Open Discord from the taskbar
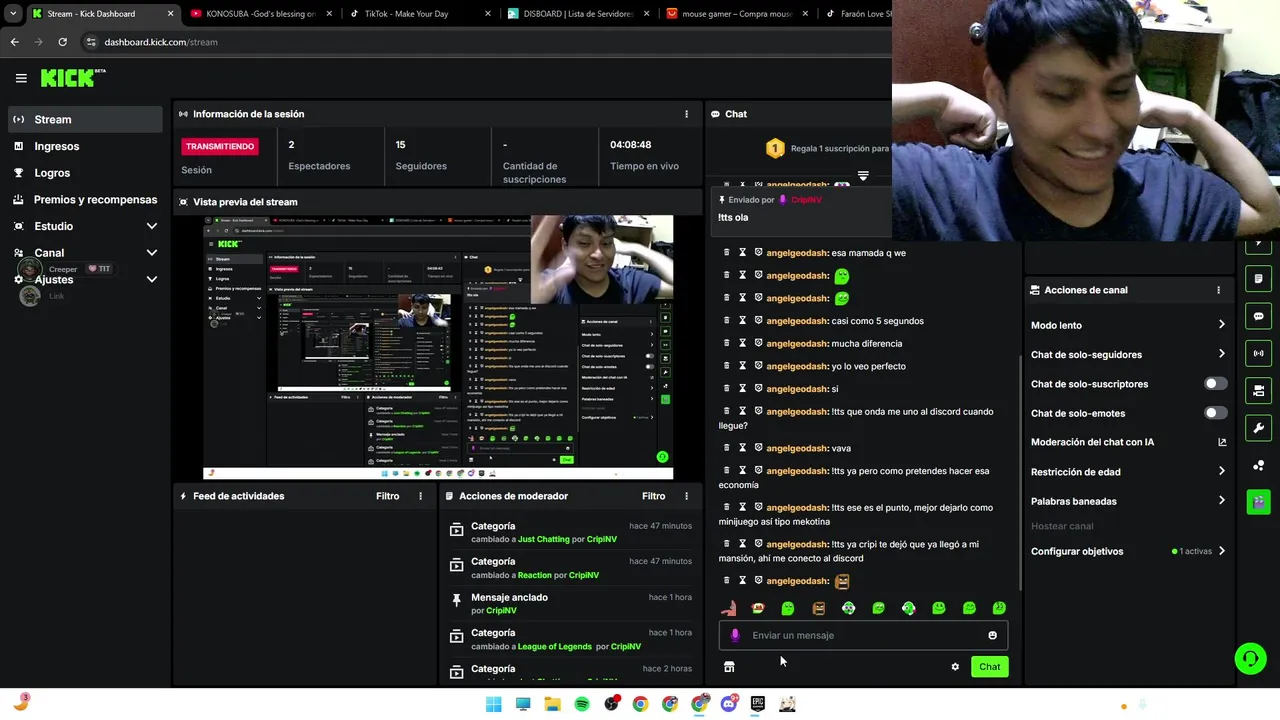Viewport: 1280px width, 720px height. tap(729, 704)
